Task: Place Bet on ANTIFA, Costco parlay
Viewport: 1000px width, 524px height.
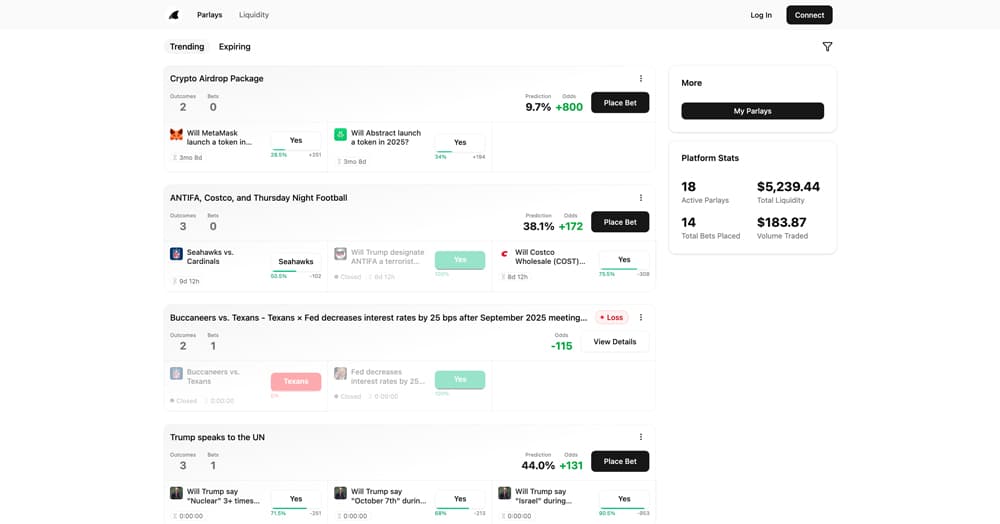Action: coord(620,222)
